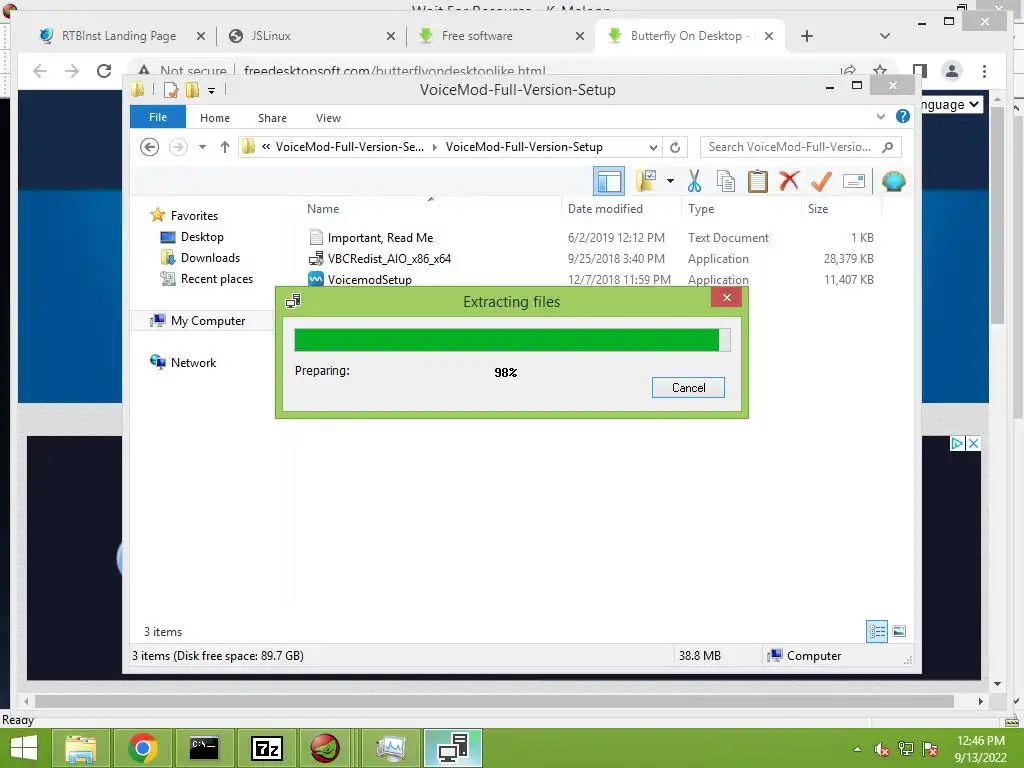Close the Butterfly On Desktop tab
The image size is (1024, 768).
tap(769, 36)
